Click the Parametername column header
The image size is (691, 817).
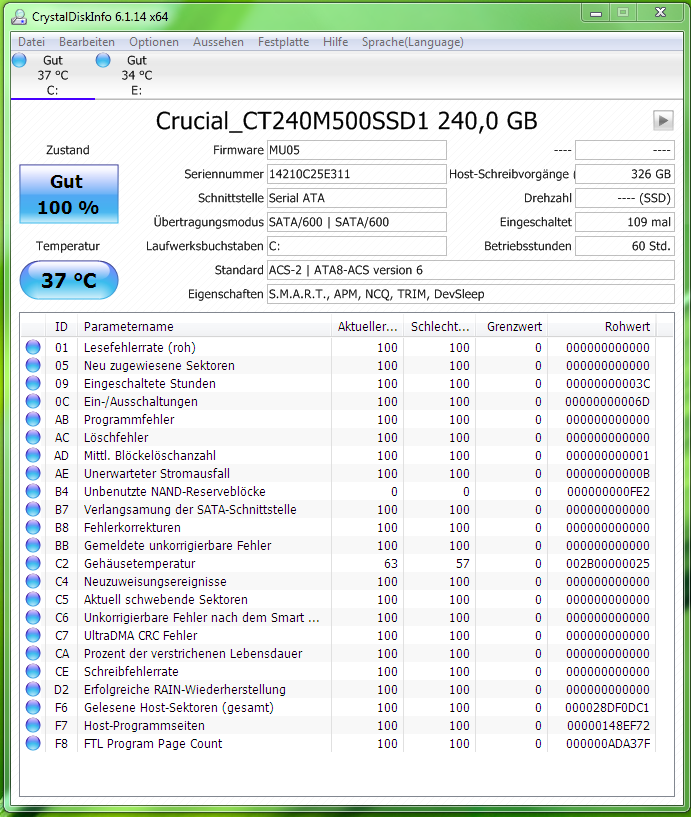coord(204,327)
